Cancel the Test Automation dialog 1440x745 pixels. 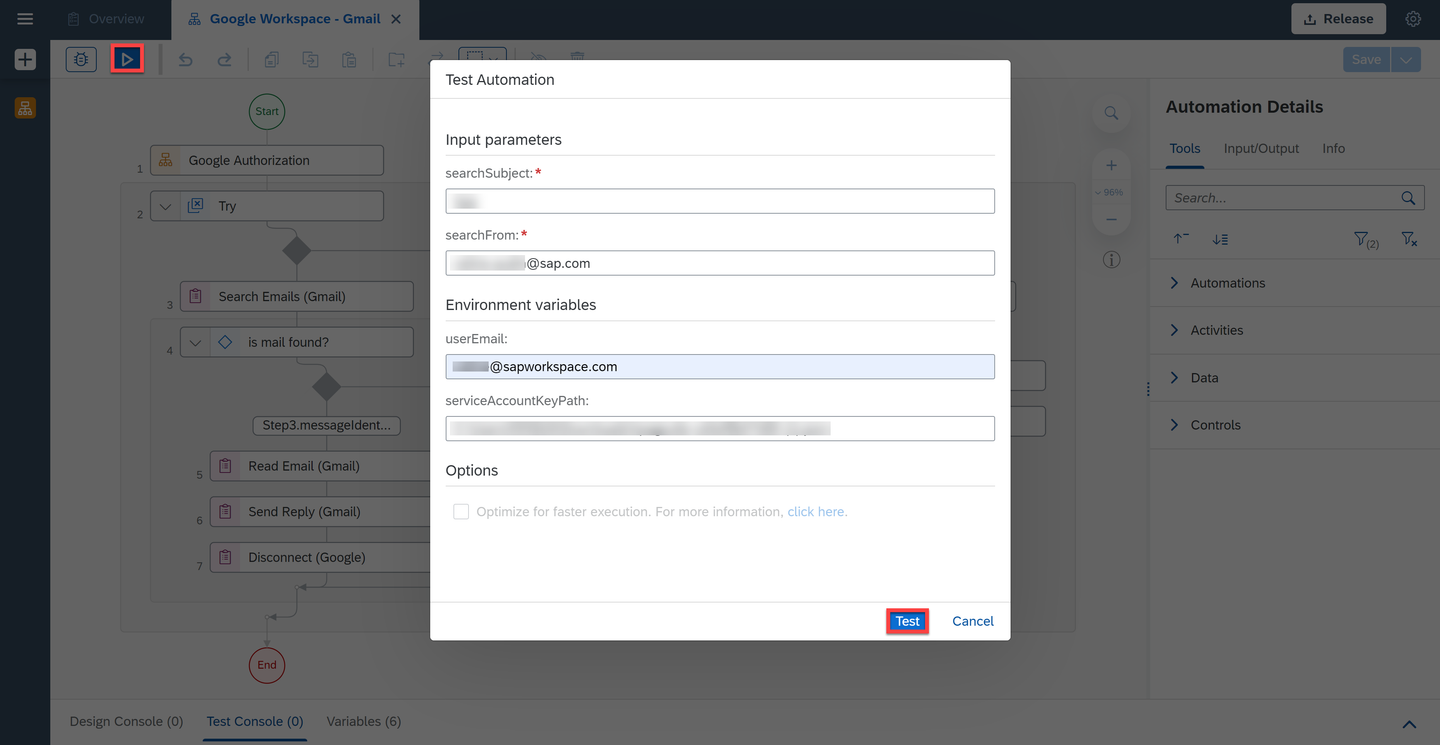click(973, 621)
